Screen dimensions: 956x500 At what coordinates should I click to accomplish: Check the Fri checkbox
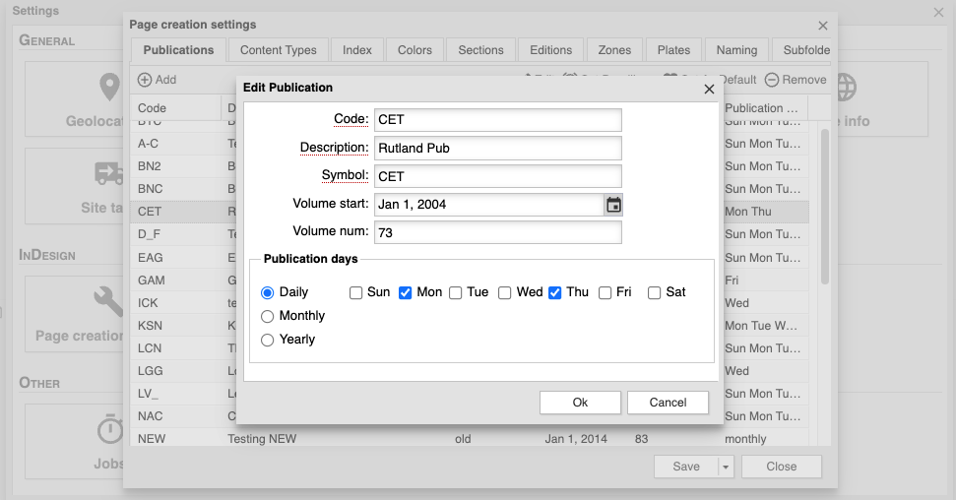tap(605, 293)
